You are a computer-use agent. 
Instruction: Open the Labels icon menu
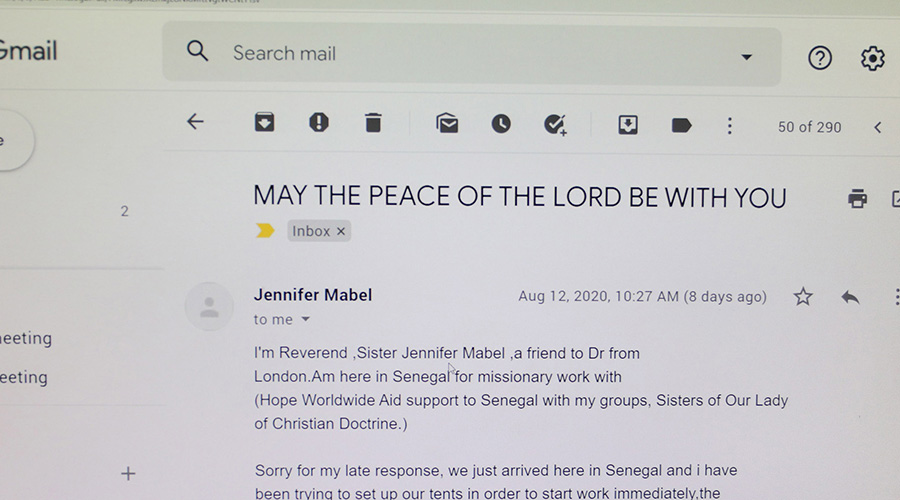pos(681,126)
